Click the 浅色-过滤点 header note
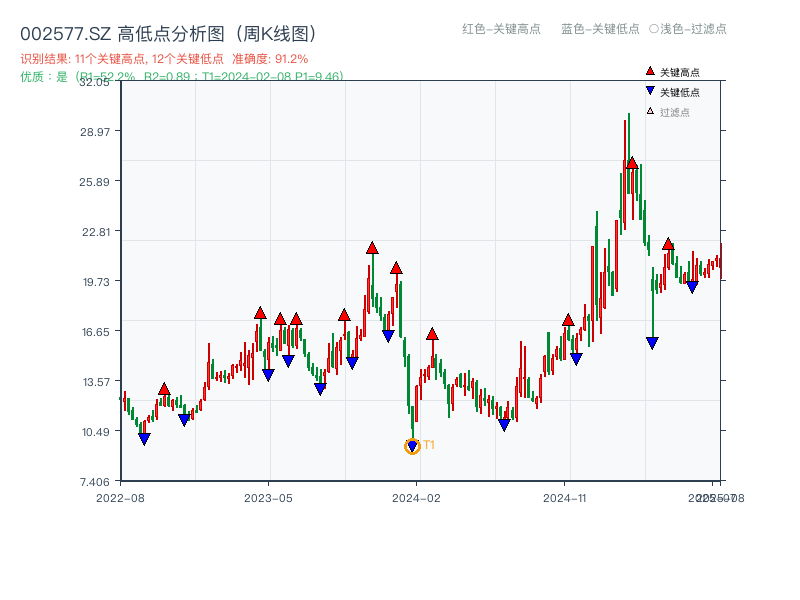This screenshot has height=600, width=800. pyautogui.click(x=688, y=29)
